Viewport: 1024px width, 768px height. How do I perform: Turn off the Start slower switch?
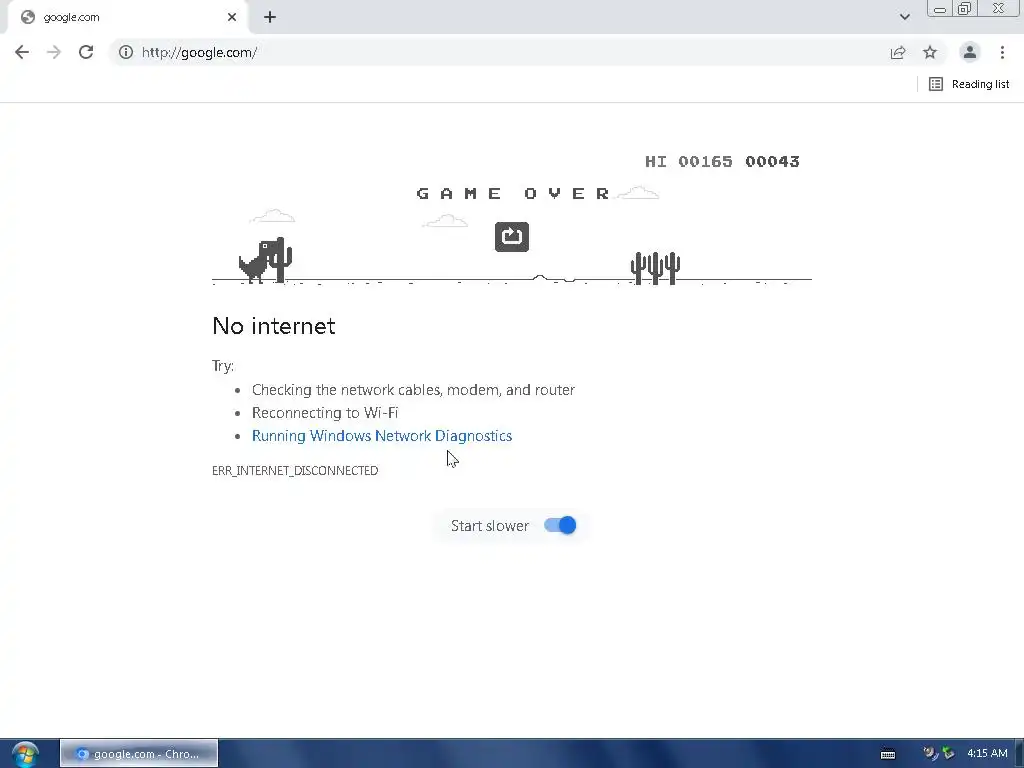tap(560, 525)
